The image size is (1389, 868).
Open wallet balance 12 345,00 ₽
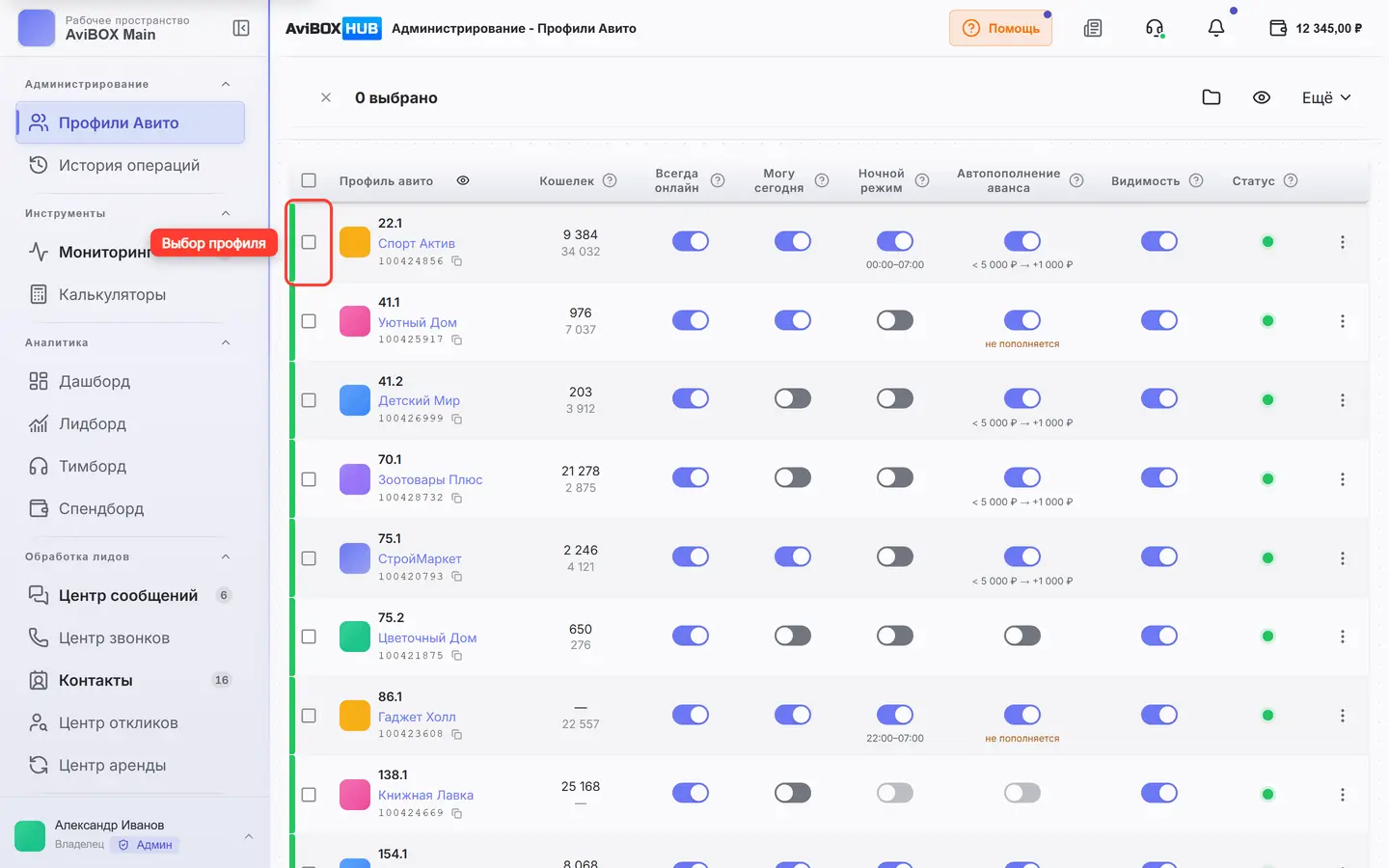[x=1316, y=28]
